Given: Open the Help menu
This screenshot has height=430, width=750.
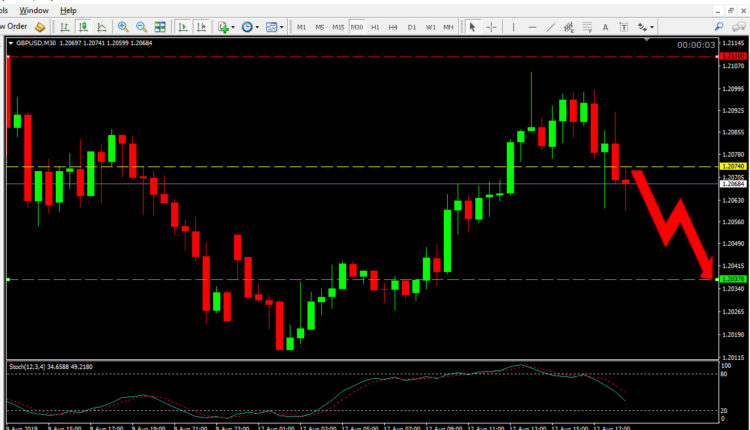Looking at the screenshot, I should [68, 10].
